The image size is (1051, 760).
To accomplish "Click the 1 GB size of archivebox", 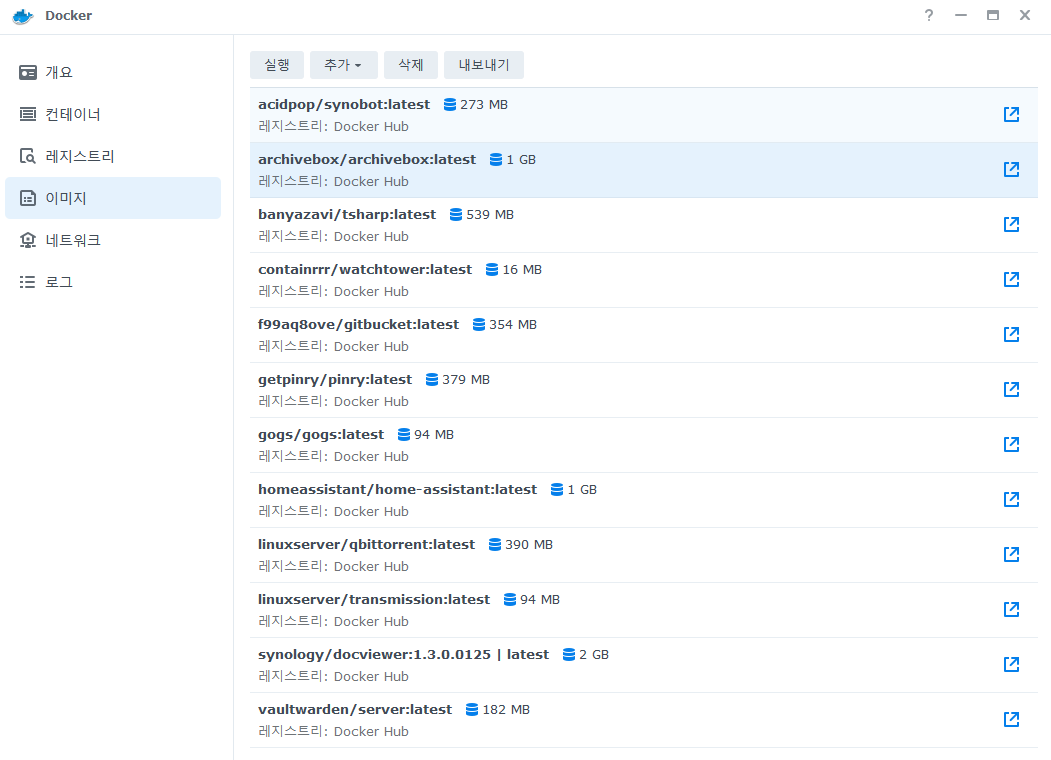I will coord(521,160).
